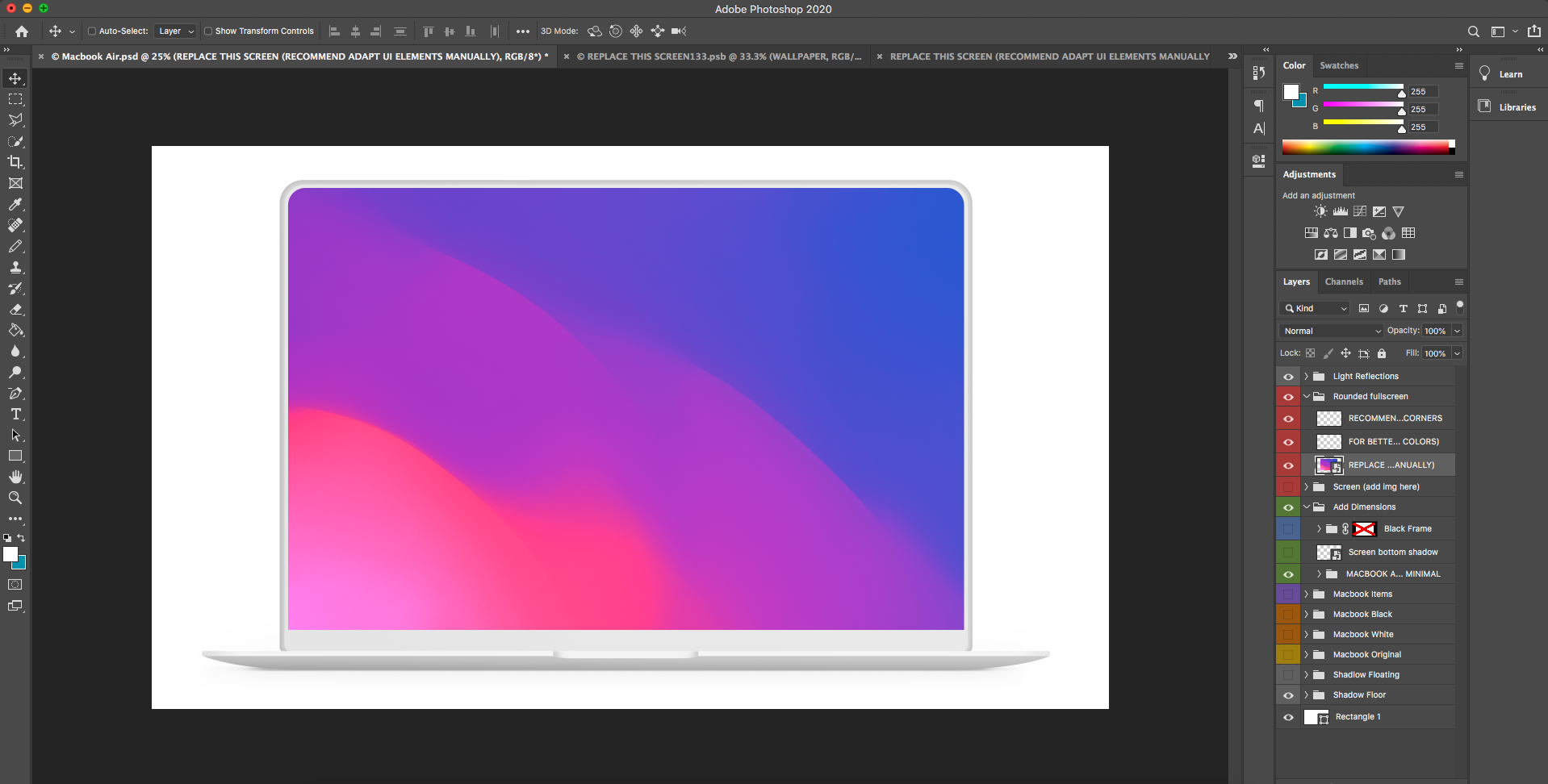Select the Eraser tool
The width and height of the screenshot is (1548, 784).
(15, 310)
